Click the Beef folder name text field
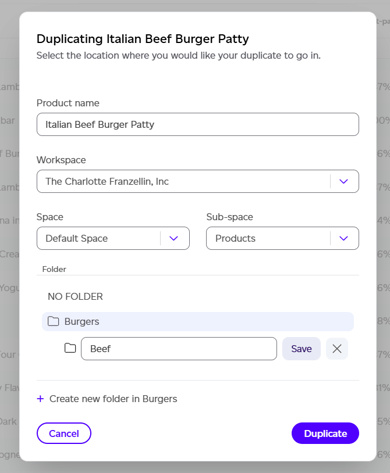 [179, 349]
